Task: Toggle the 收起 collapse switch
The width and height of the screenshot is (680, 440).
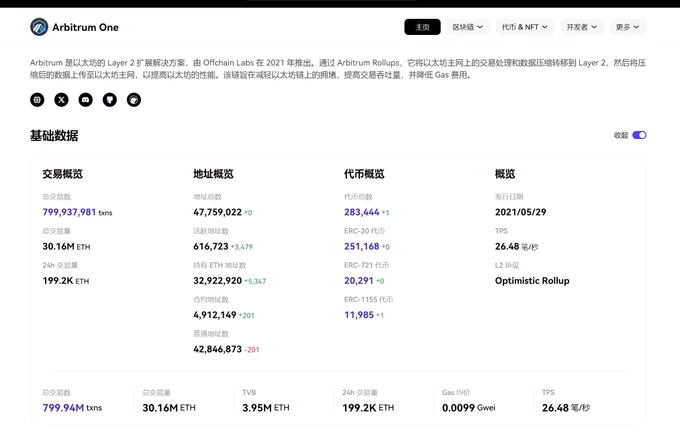Action: point(639,135)
